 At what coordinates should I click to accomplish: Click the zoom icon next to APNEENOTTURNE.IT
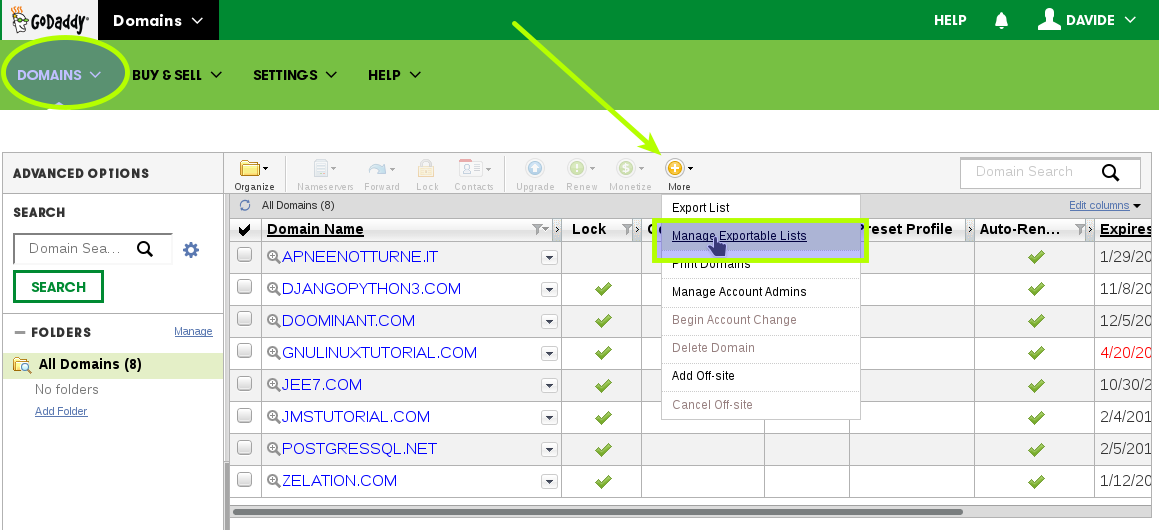pyautogui.click(x=273, y=256)
